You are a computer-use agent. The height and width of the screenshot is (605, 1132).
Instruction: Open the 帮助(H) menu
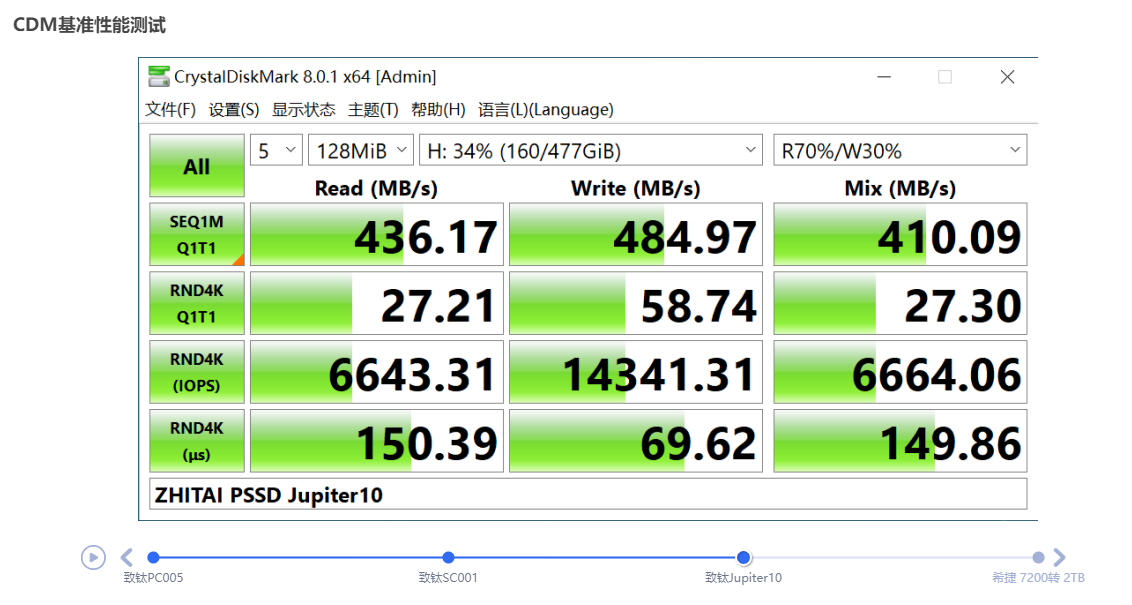[438, 110]
